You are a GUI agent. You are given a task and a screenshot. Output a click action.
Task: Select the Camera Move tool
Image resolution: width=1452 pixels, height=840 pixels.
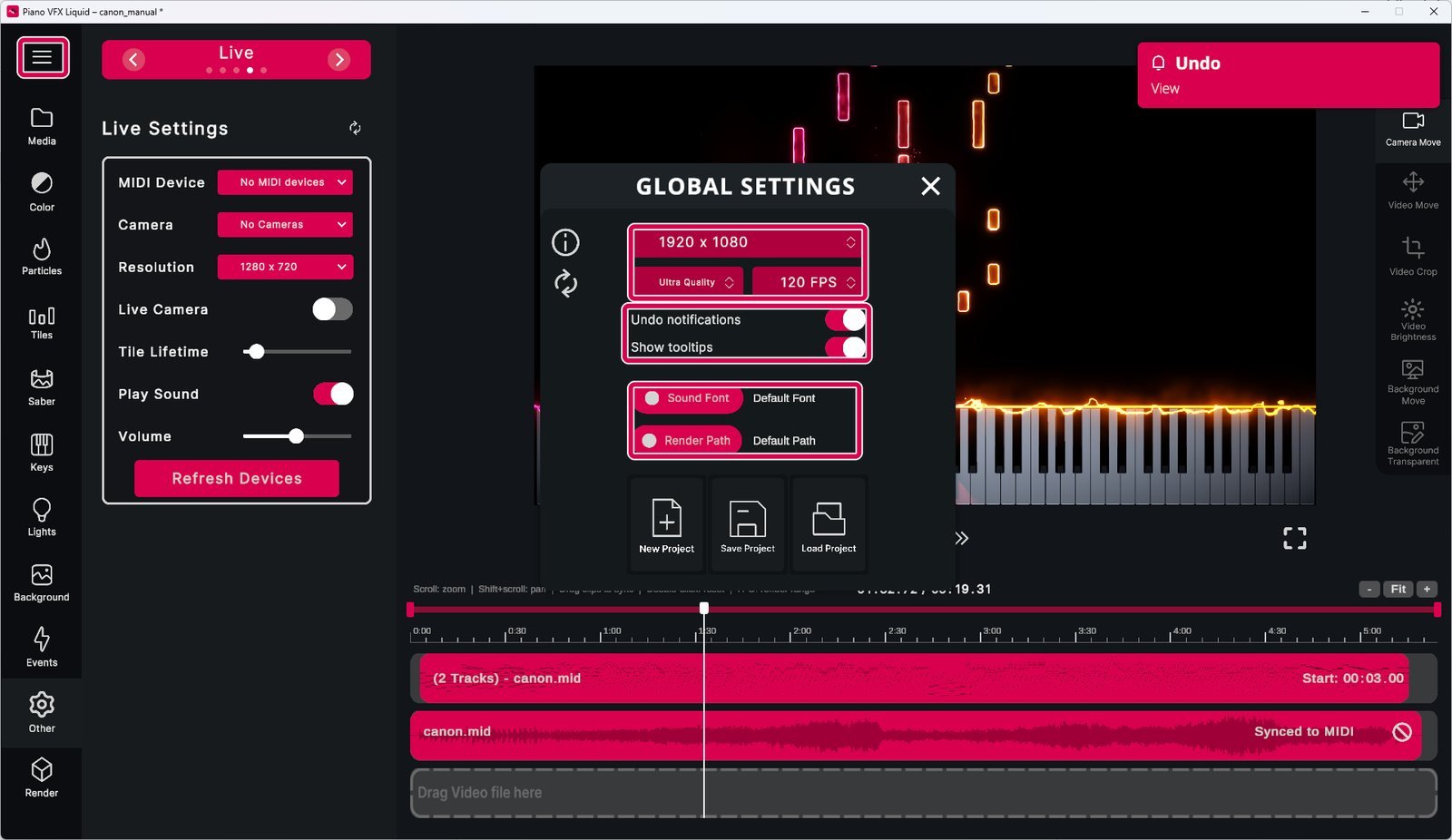tap(1413, 129)
